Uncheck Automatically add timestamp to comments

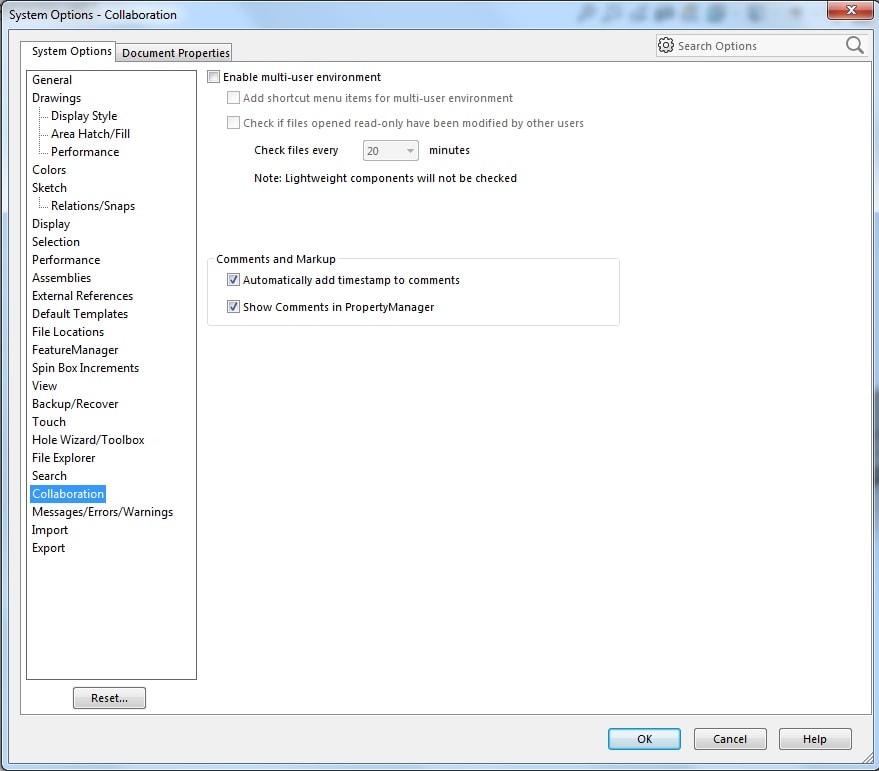coord(233,280)
